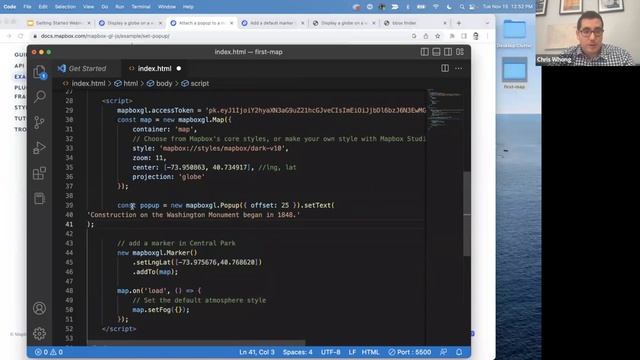Screen dimensions: 640x360
Task: Click the Ln 41, Col 3 cursor position
Action: (x=257, y=352)
